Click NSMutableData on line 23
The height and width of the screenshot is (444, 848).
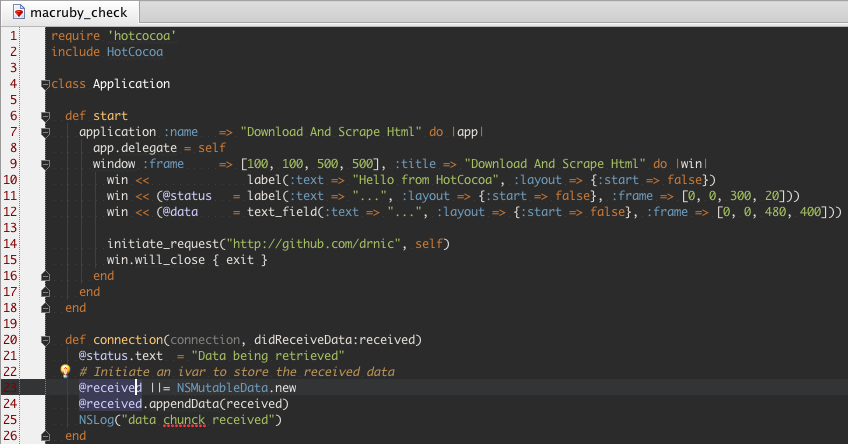click(222, 388)
